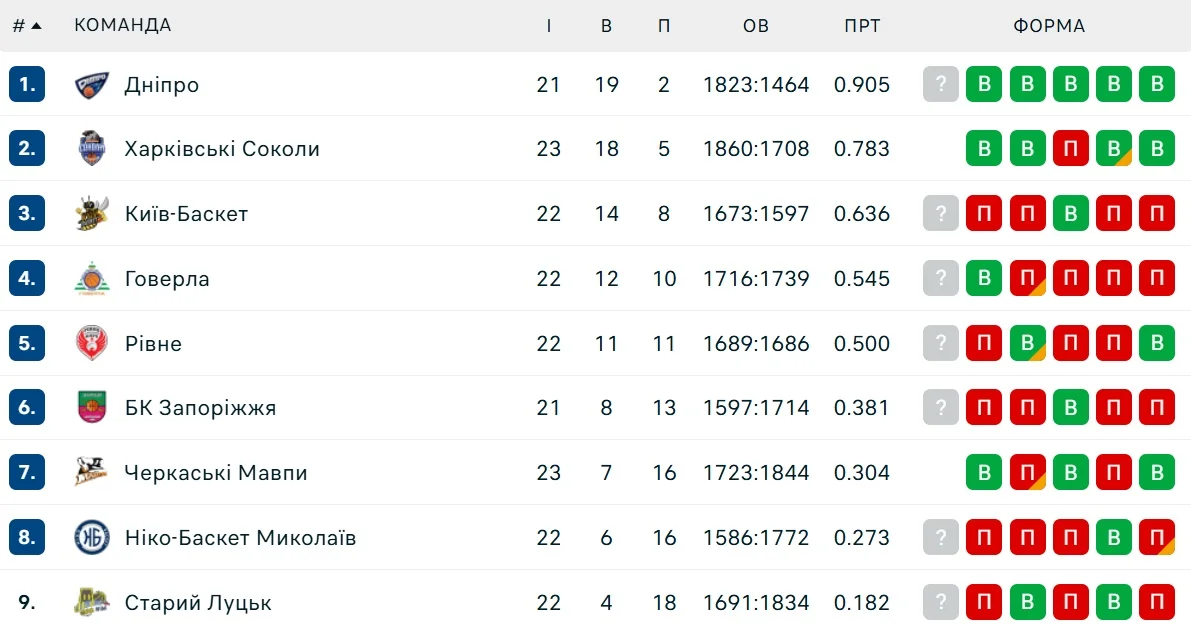This screenshot has height=630, width=1191.
Task: Click the ОВ column header
Action: (756, 26)
